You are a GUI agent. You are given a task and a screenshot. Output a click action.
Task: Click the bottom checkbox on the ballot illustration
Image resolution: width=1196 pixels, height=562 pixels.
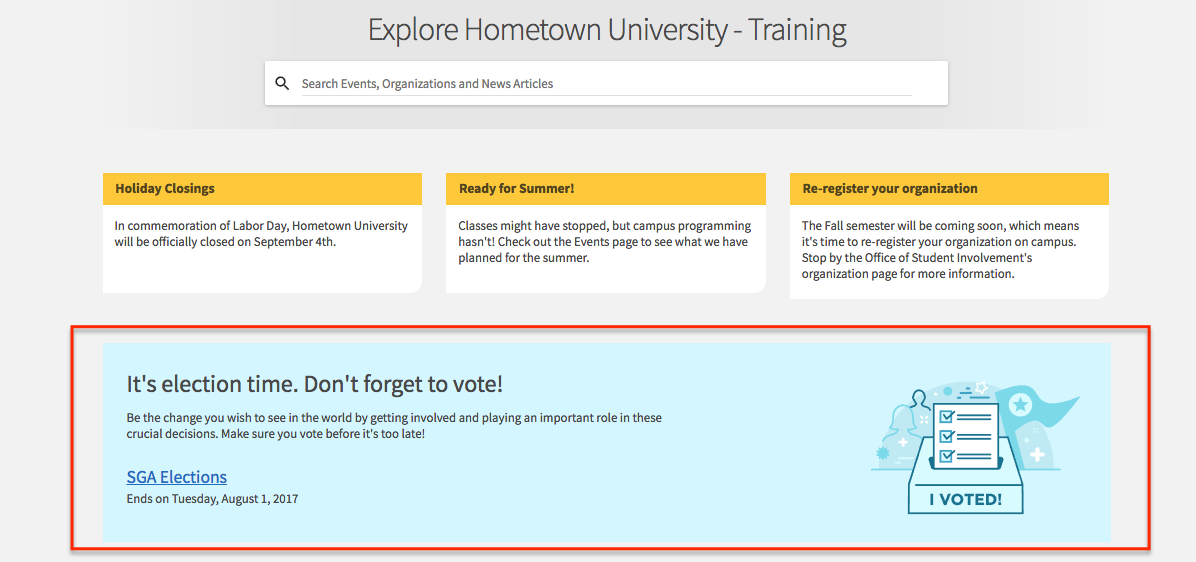coord(947,456)
